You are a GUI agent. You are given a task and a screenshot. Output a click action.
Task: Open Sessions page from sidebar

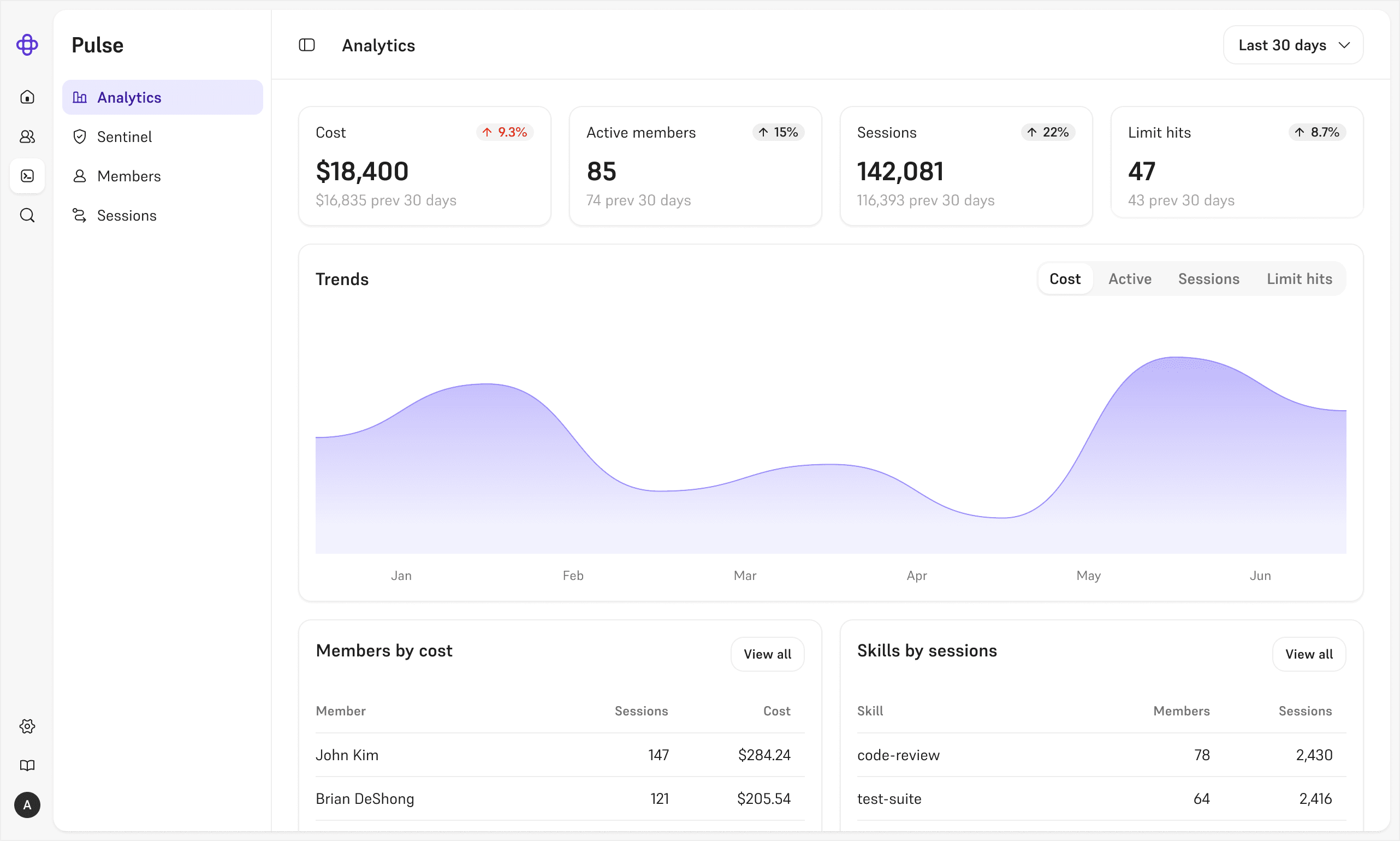[126, 215]
